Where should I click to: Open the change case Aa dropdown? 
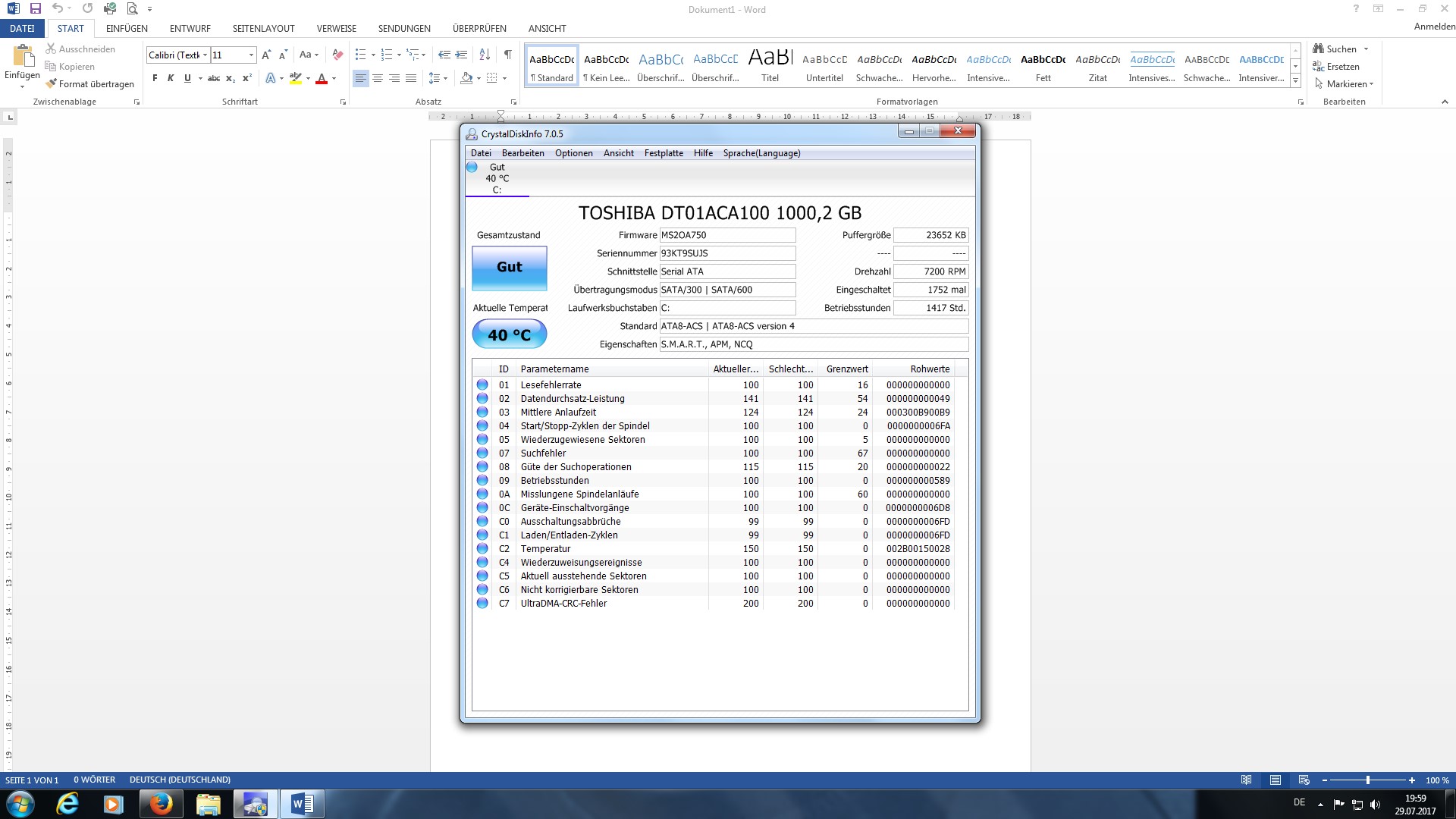[309, 55]
